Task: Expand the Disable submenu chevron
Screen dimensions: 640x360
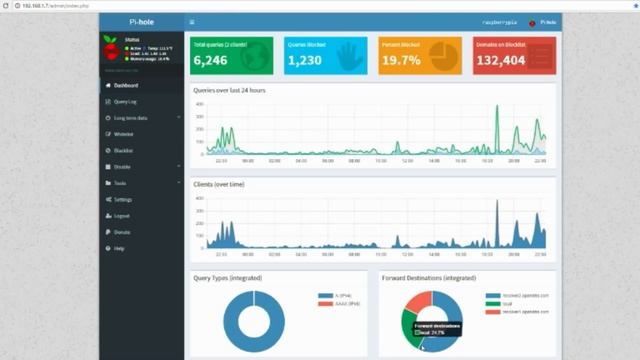Action: [179, 167]
